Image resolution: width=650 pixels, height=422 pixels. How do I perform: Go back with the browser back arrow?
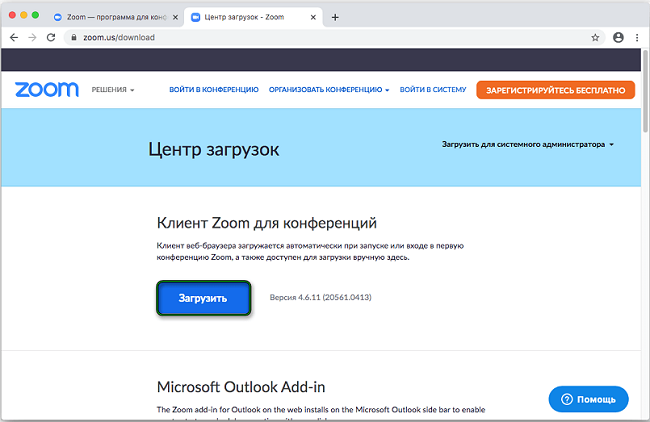tap(14, 37)
